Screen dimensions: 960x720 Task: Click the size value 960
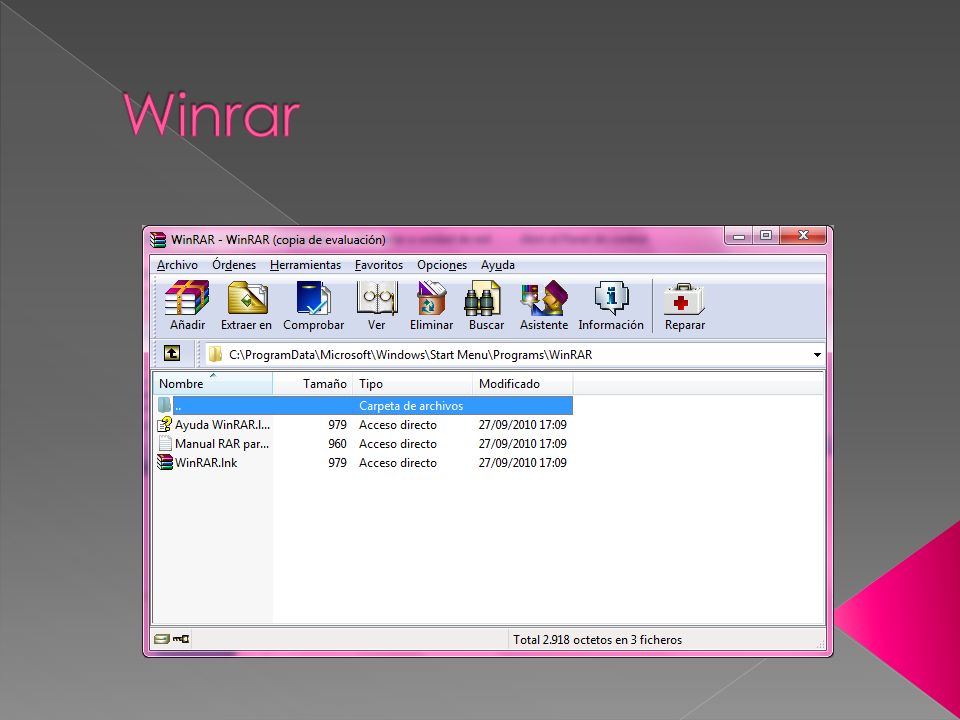[x=337, y=443]
